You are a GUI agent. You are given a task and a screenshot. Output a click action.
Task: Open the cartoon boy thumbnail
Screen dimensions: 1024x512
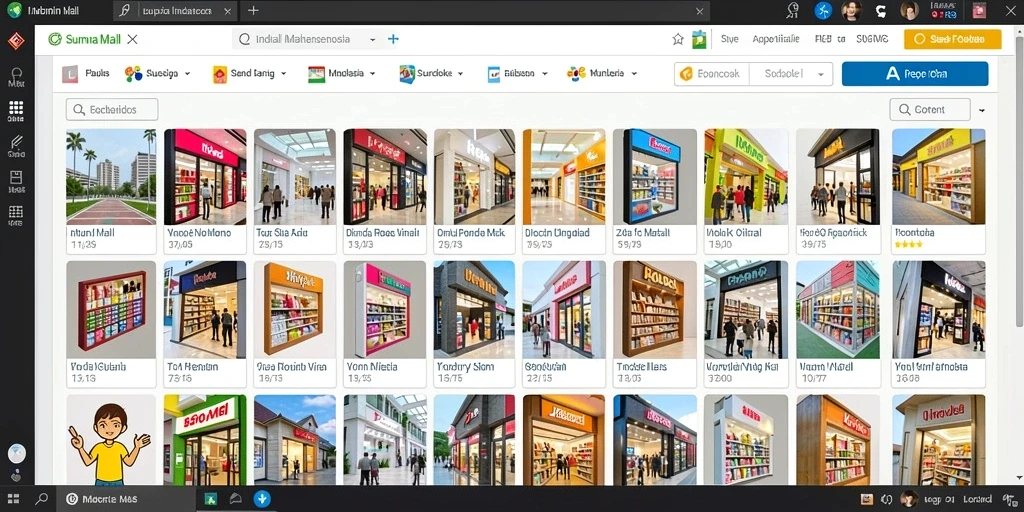pyautogui.click(x=111, y=440)
